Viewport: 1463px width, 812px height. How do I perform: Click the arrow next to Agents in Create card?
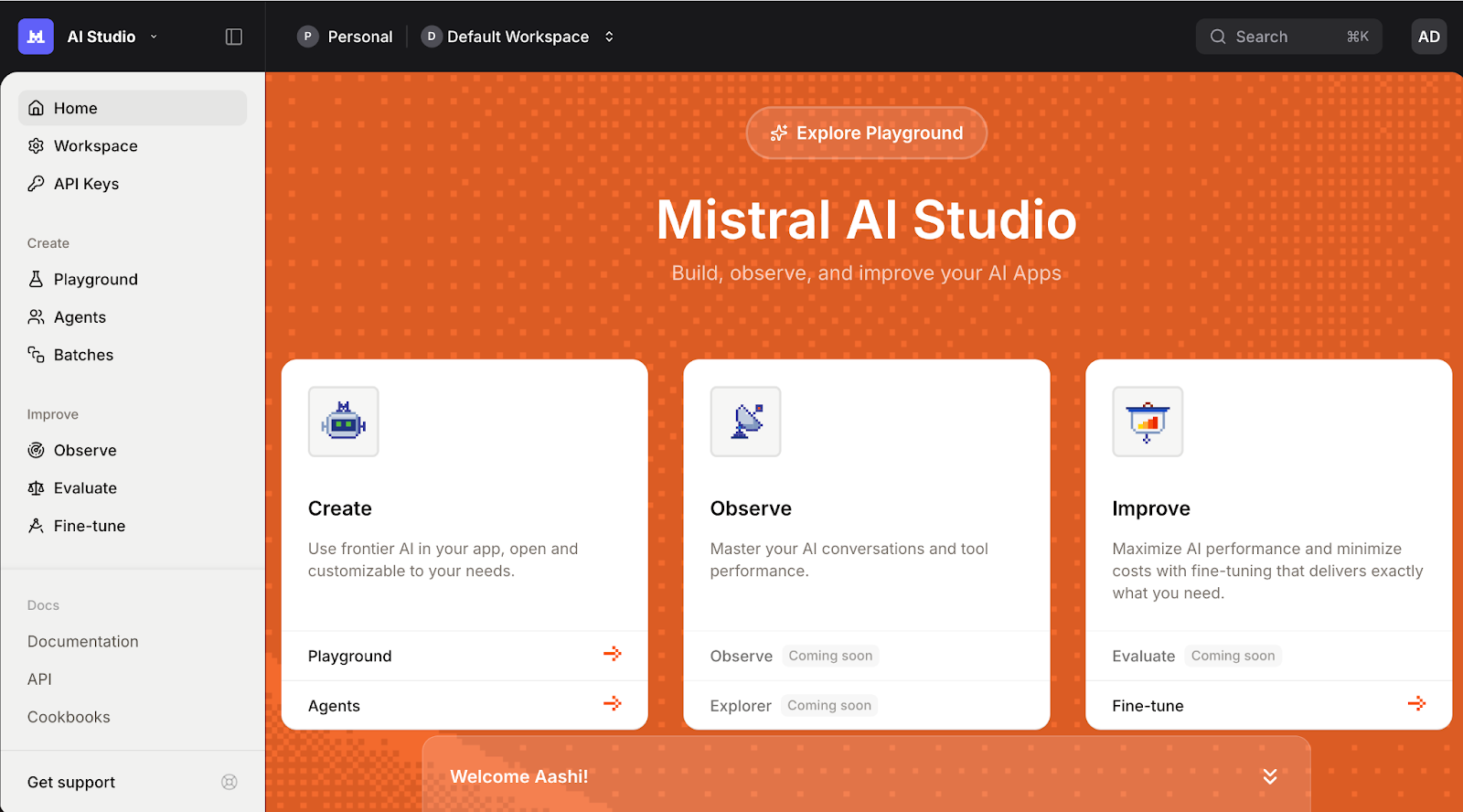click(x=613, y=703)
